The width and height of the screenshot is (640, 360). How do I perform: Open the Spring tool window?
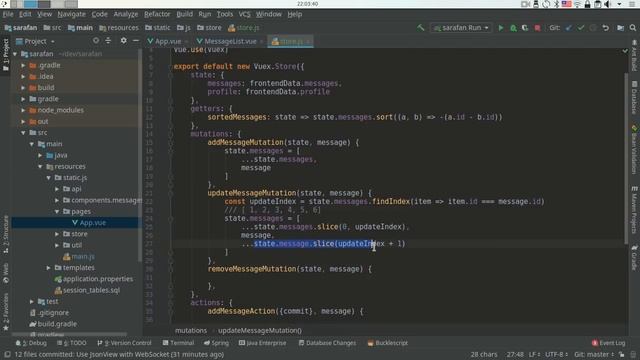click(x=216, y=343)
